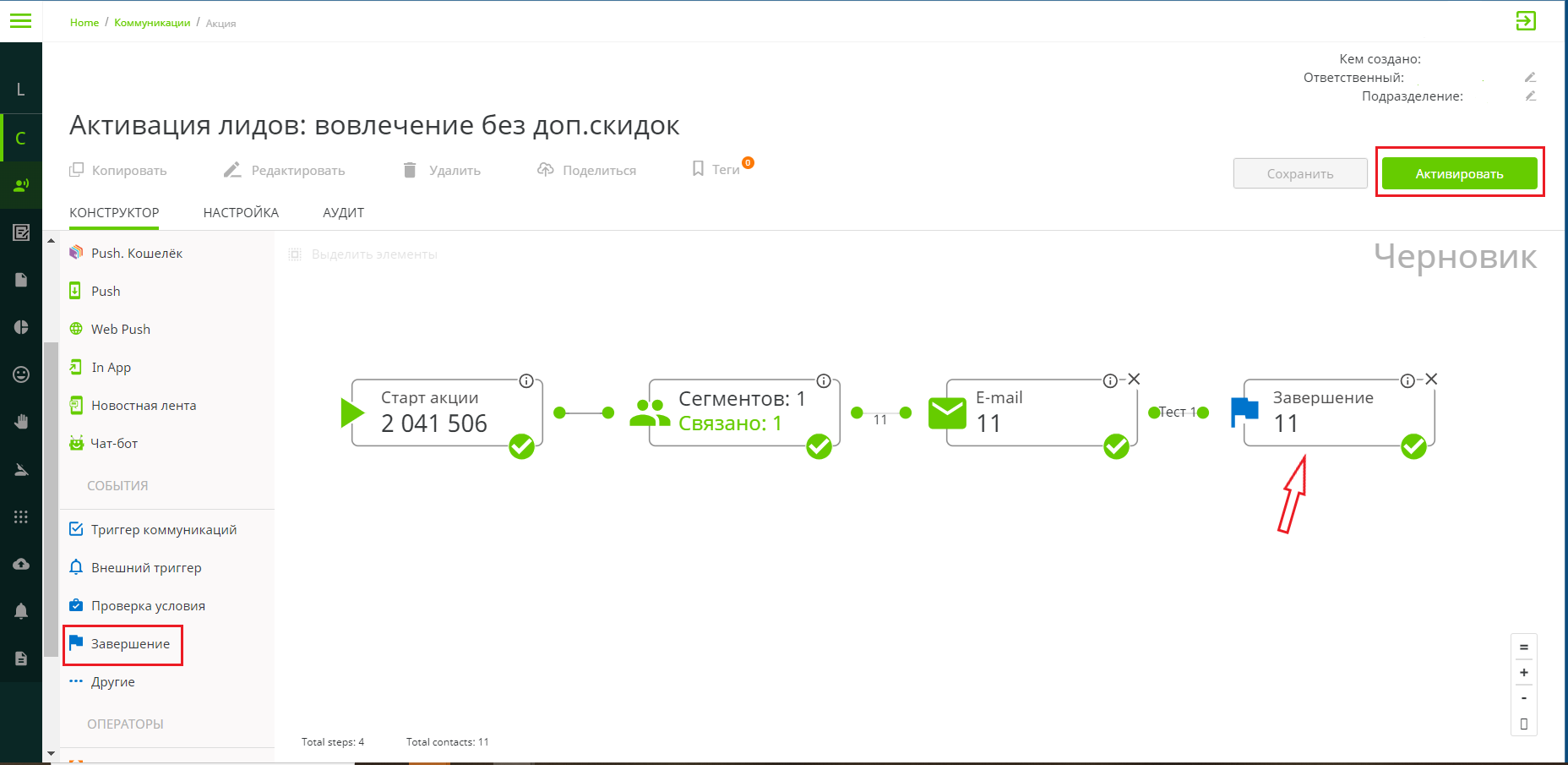Click the Delete trash icon
This screenshot has width=1568, height=765.
coord(410,170)
